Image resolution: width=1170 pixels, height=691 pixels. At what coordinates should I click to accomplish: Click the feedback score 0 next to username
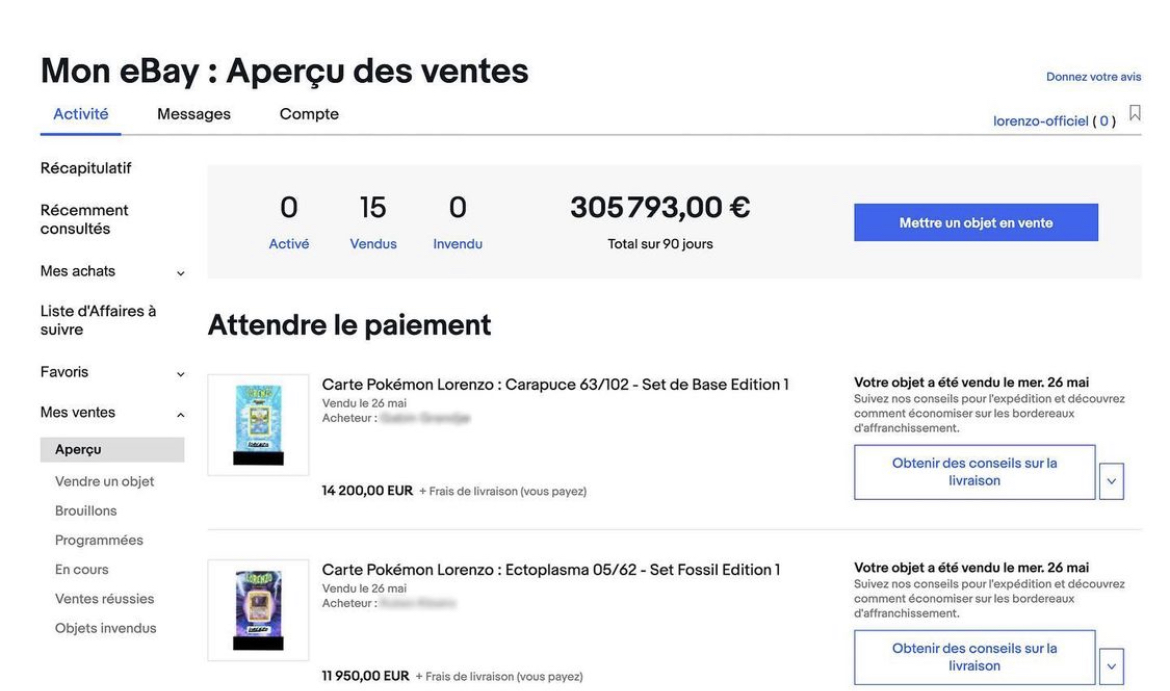click(x=1104, y=121)
